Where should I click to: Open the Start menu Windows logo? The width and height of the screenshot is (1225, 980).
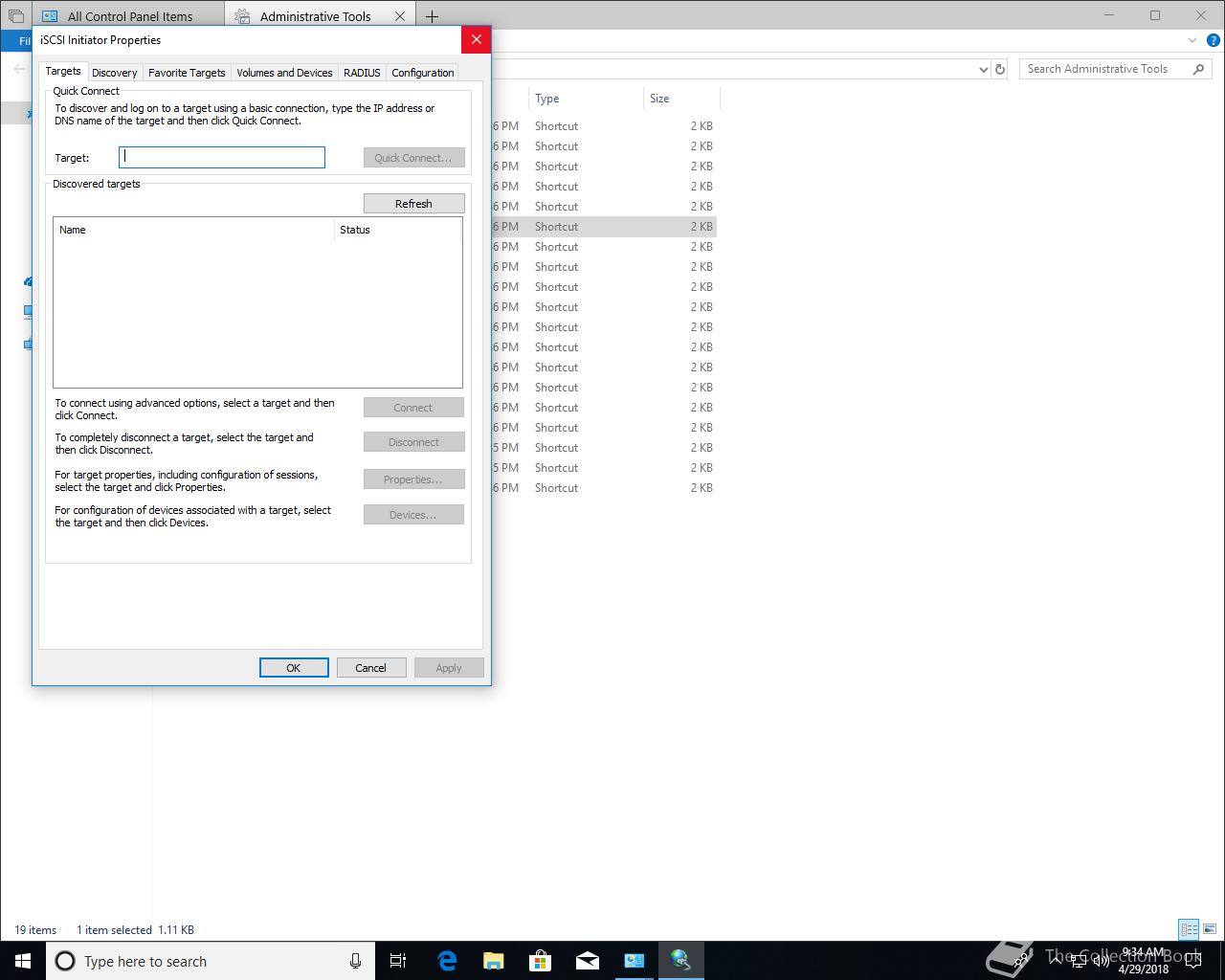click(23, 961)
